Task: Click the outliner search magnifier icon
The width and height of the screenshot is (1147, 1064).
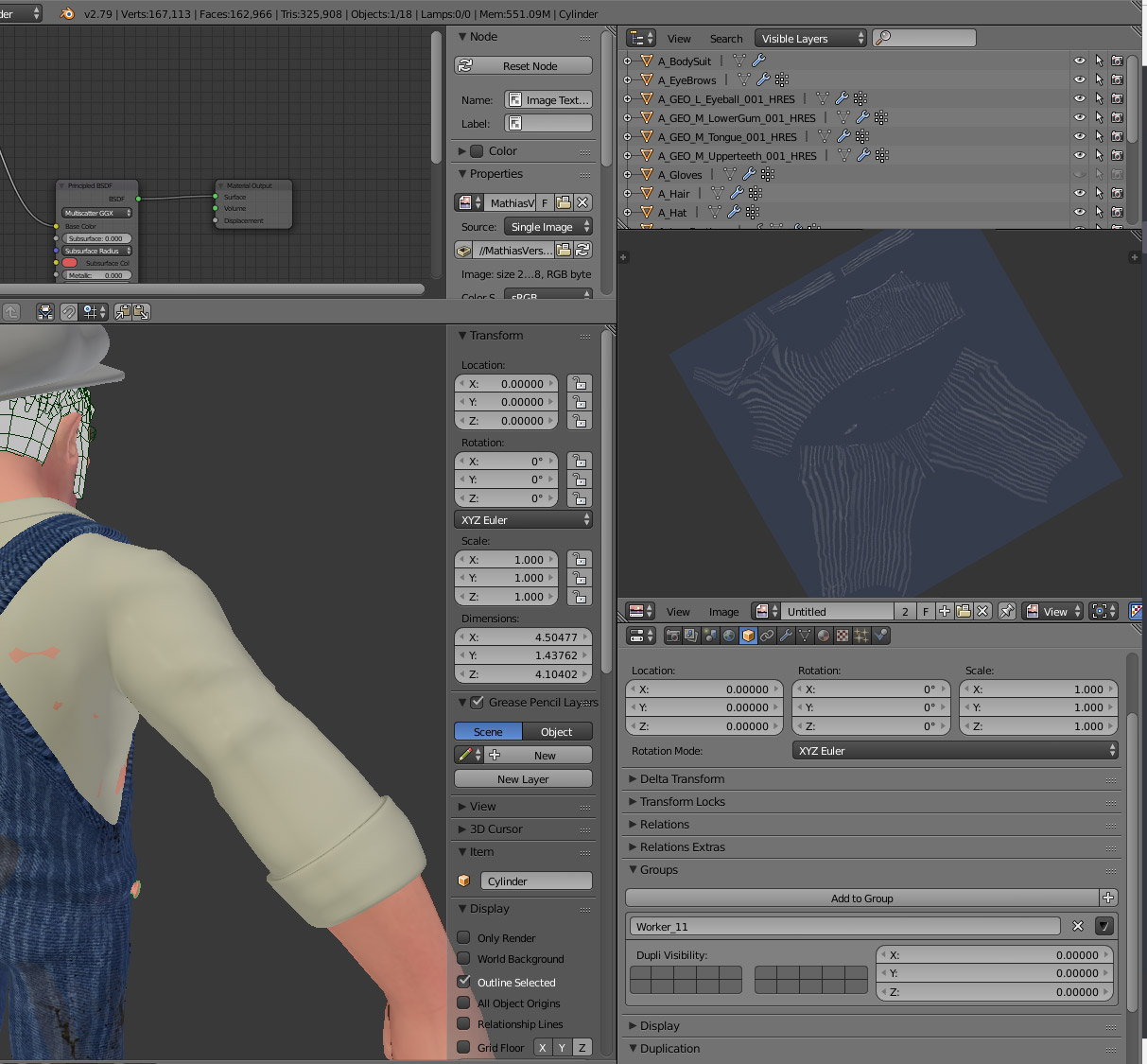Action: point(884,38)
